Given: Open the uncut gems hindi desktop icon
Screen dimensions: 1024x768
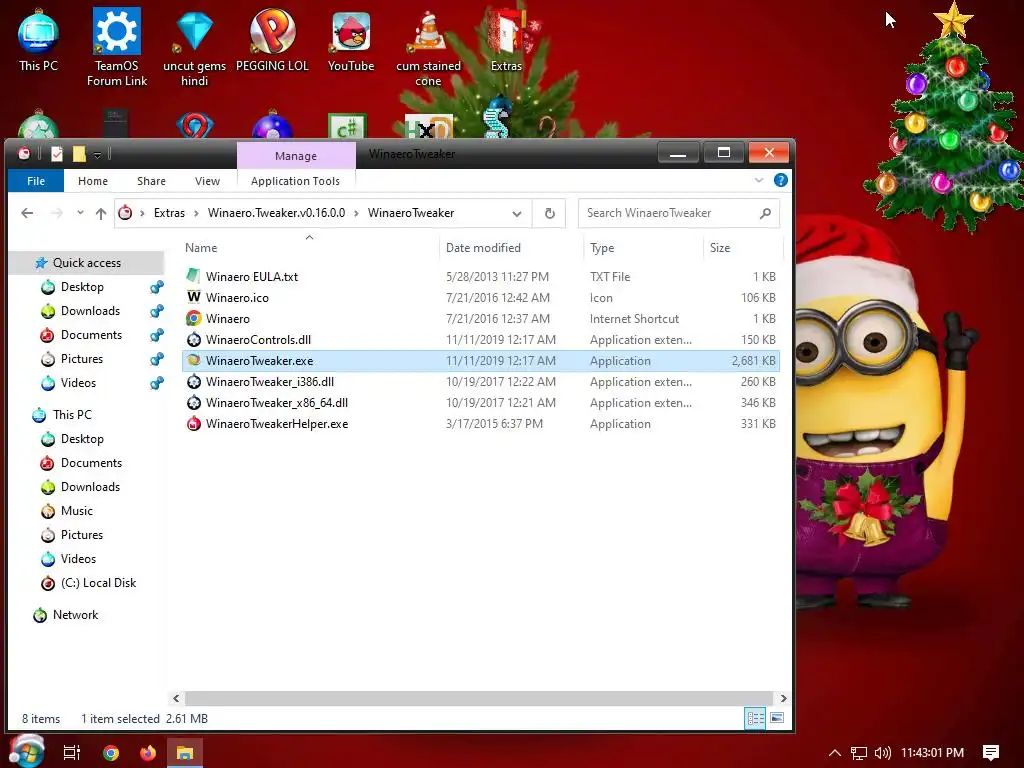Looking at the screenshot, I should [195, 48].
